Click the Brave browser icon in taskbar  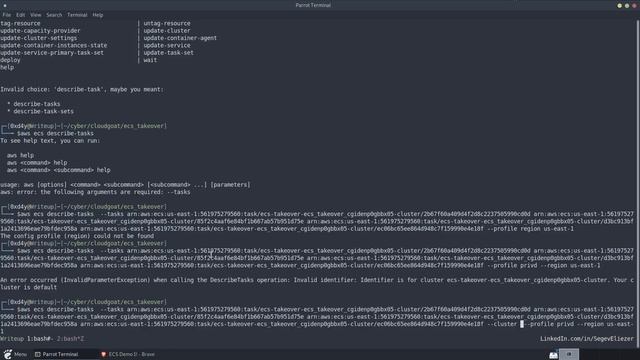pyautogui.click(x=104, y=354)
